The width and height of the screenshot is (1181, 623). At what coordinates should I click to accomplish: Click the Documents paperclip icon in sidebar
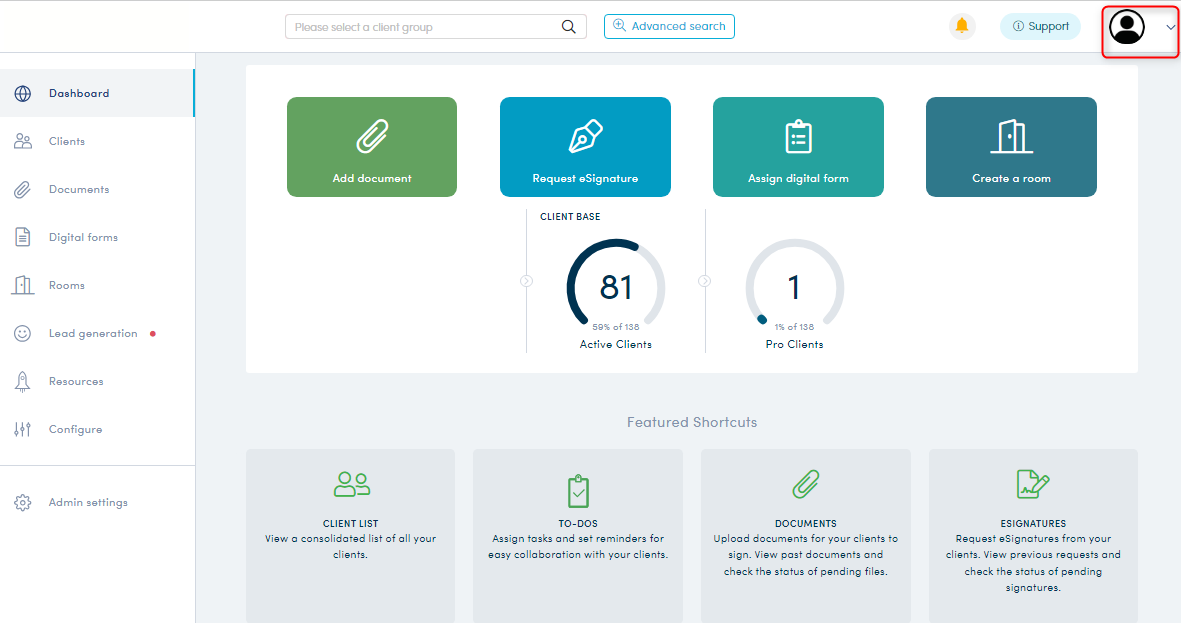(x=23, y=189)
